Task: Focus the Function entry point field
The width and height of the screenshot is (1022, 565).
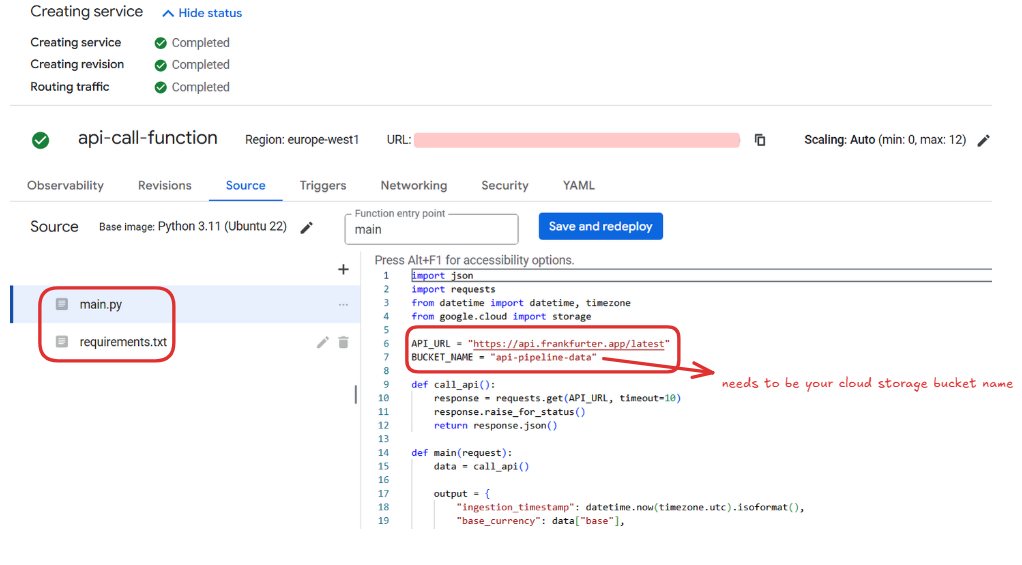Action: 431,229
